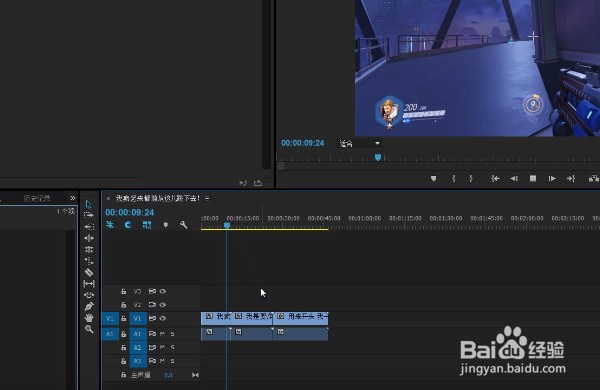Screen dimensions: 600x390
Task: Click Program monitor timecode 00:00:09:24
Action: pos(303,143)
